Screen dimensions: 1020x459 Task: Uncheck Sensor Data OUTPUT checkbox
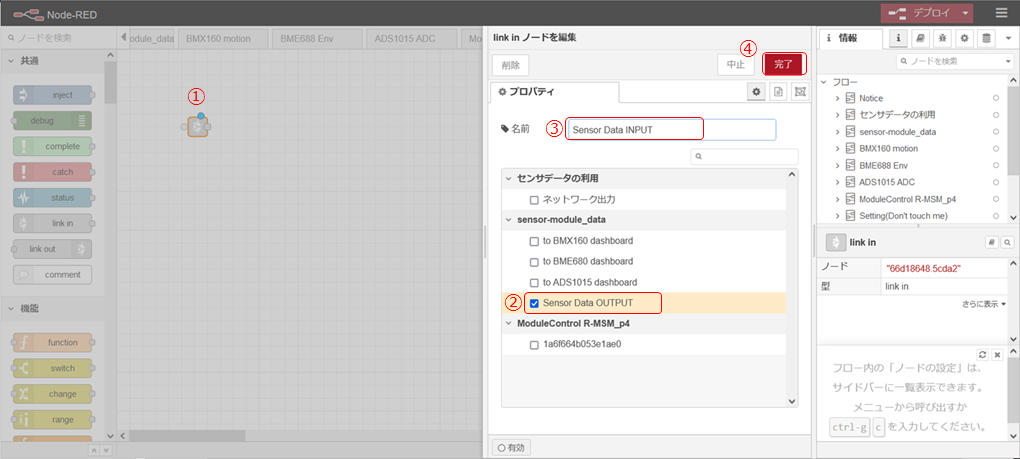(535, 303)
